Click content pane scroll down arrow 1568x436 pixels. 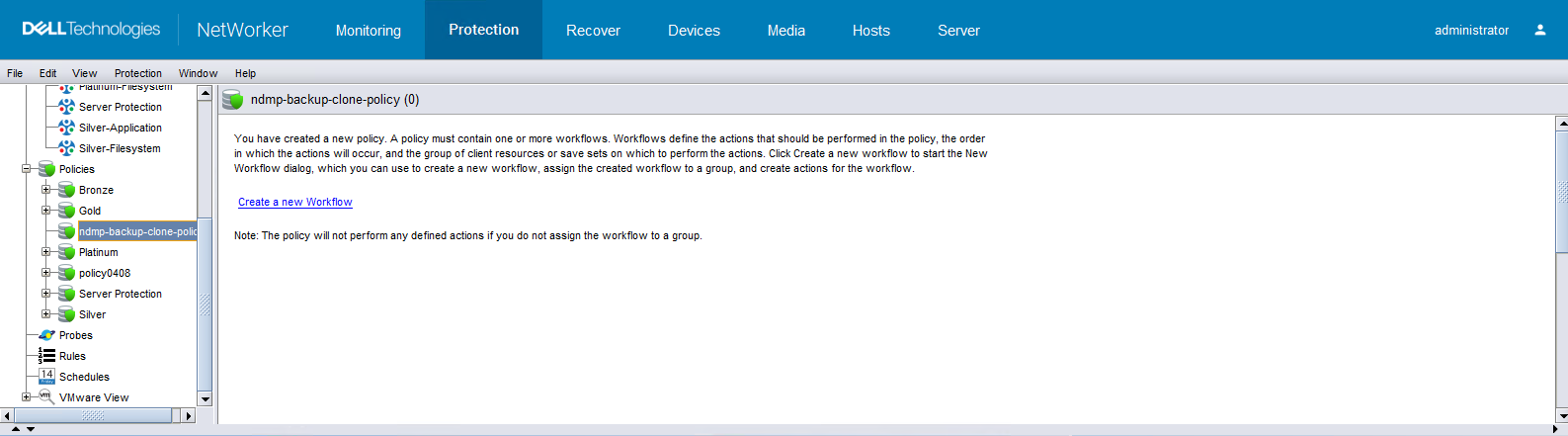pos(1561,416)
